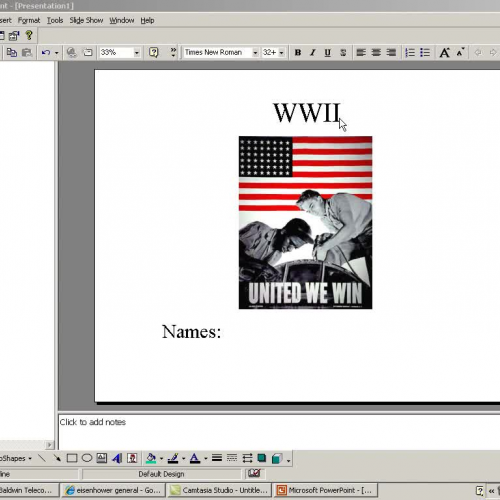Click the spell check status icon
Viewport: 500px width, 500px height.
pos(254,473)
